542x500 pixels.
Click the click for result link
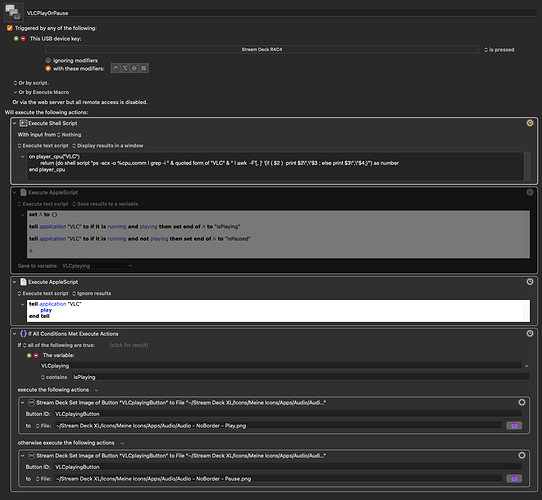point(129,345)
